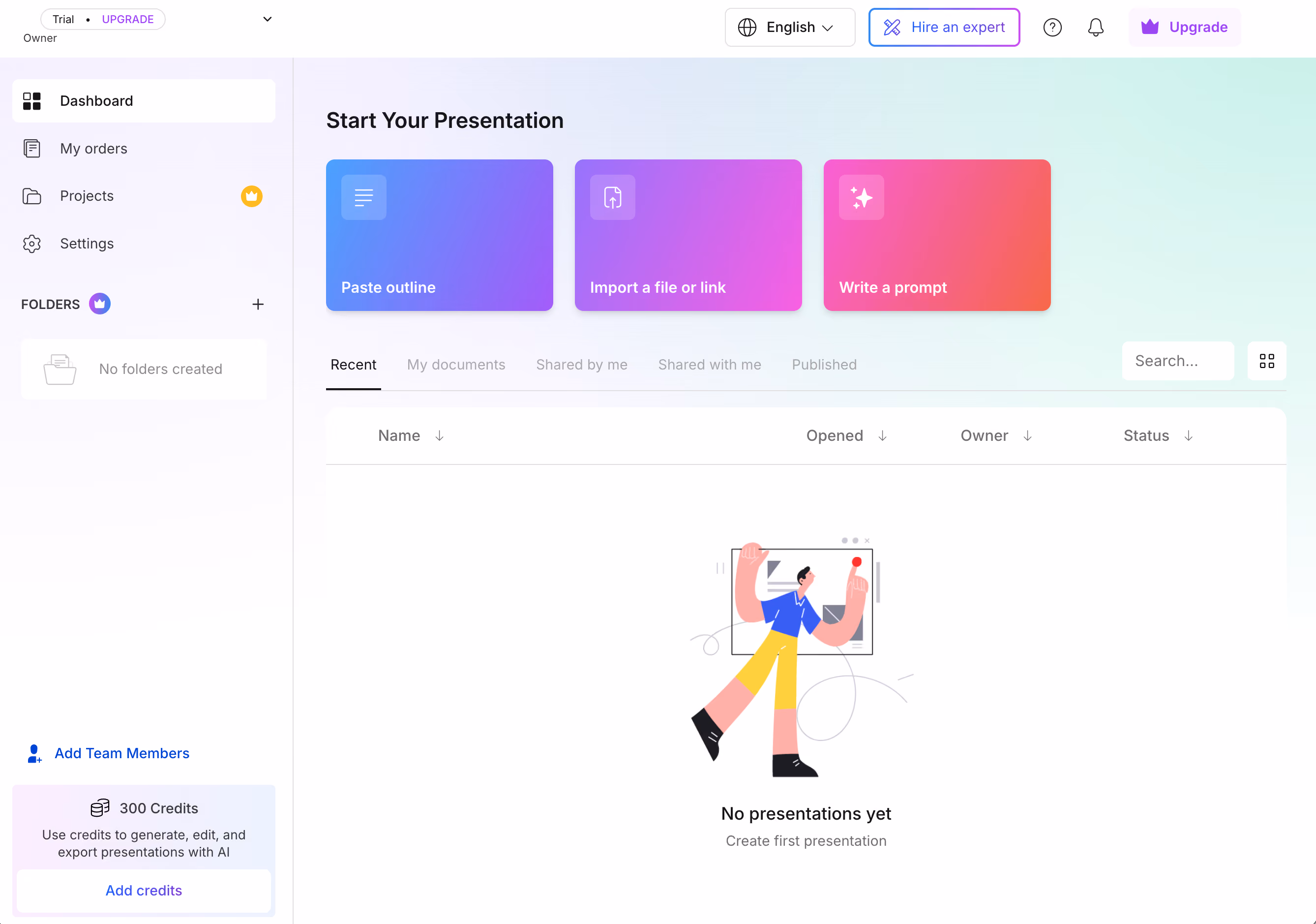The image size is (1316, 924).
Task: Click the Name column header
Action: coord(399,436)
